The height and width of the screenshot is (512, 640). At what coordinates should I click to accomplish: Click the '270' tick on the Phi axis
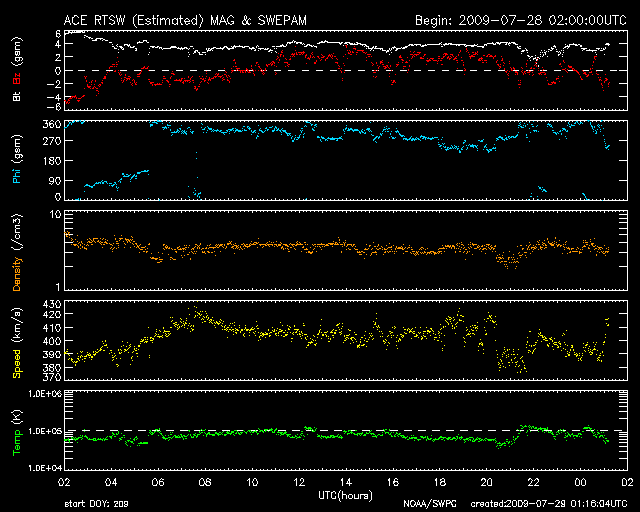point(52,141)
